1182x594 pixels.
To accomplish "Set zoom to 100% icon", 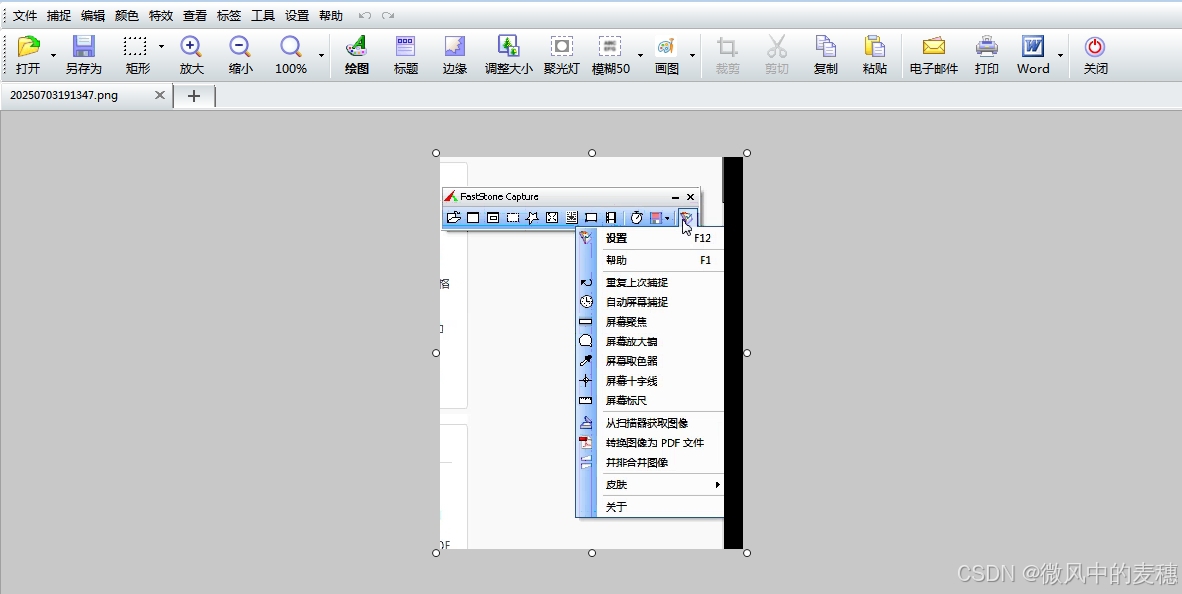I will 291,55.
